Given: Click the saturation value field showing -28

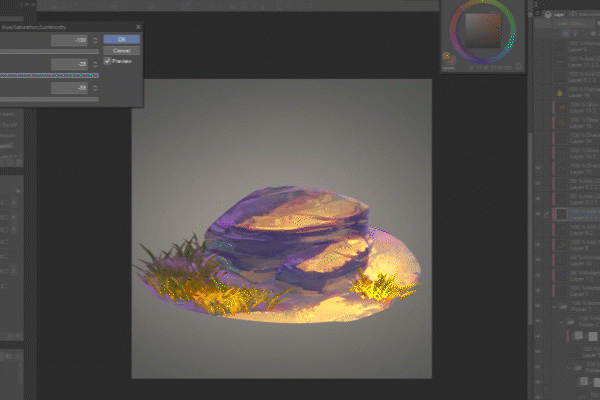Looking at the screenshot, I should tap(70, 64).
